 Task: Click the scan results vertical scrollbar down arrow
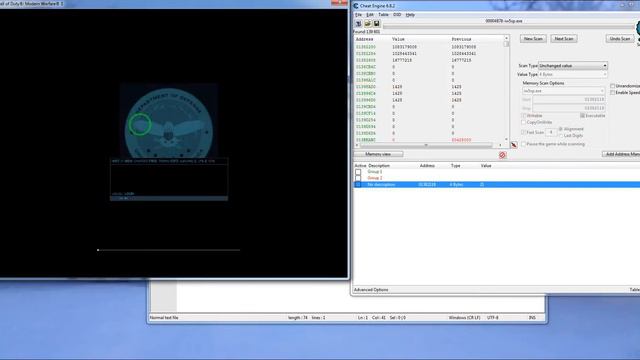coord(507,140)
